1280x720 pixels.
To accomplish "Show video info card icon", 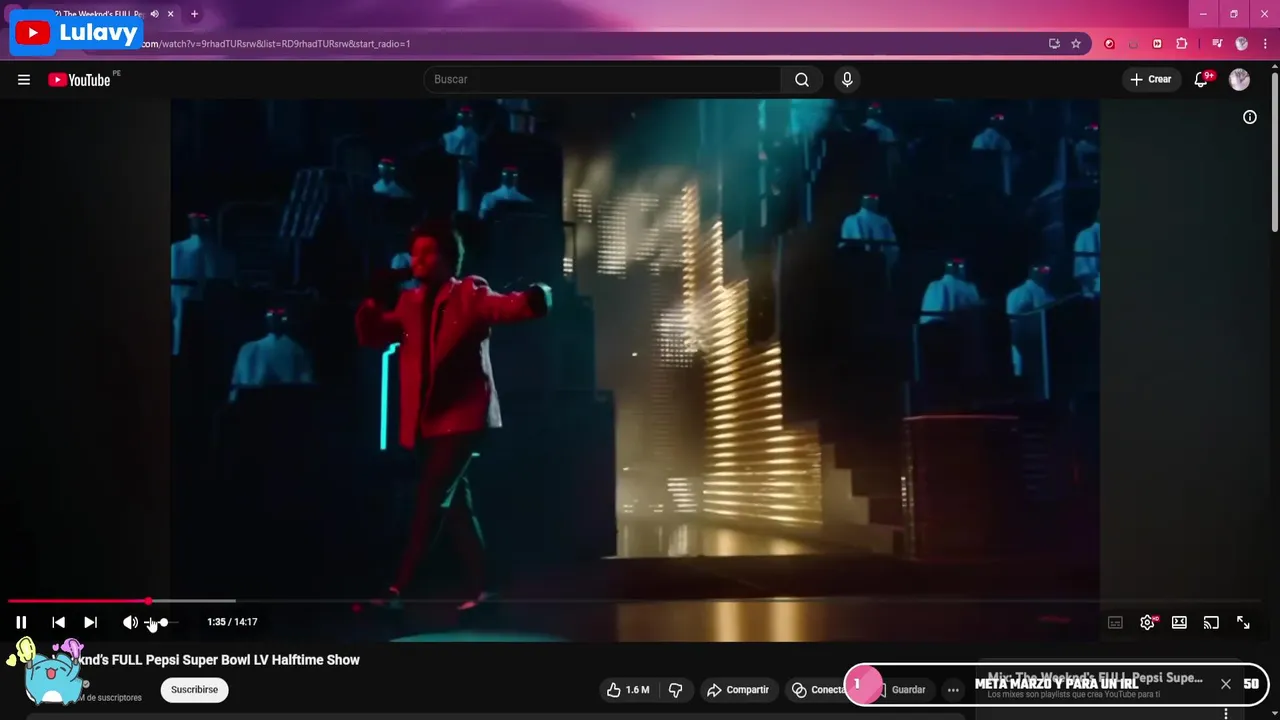I will click(1249, 117).
